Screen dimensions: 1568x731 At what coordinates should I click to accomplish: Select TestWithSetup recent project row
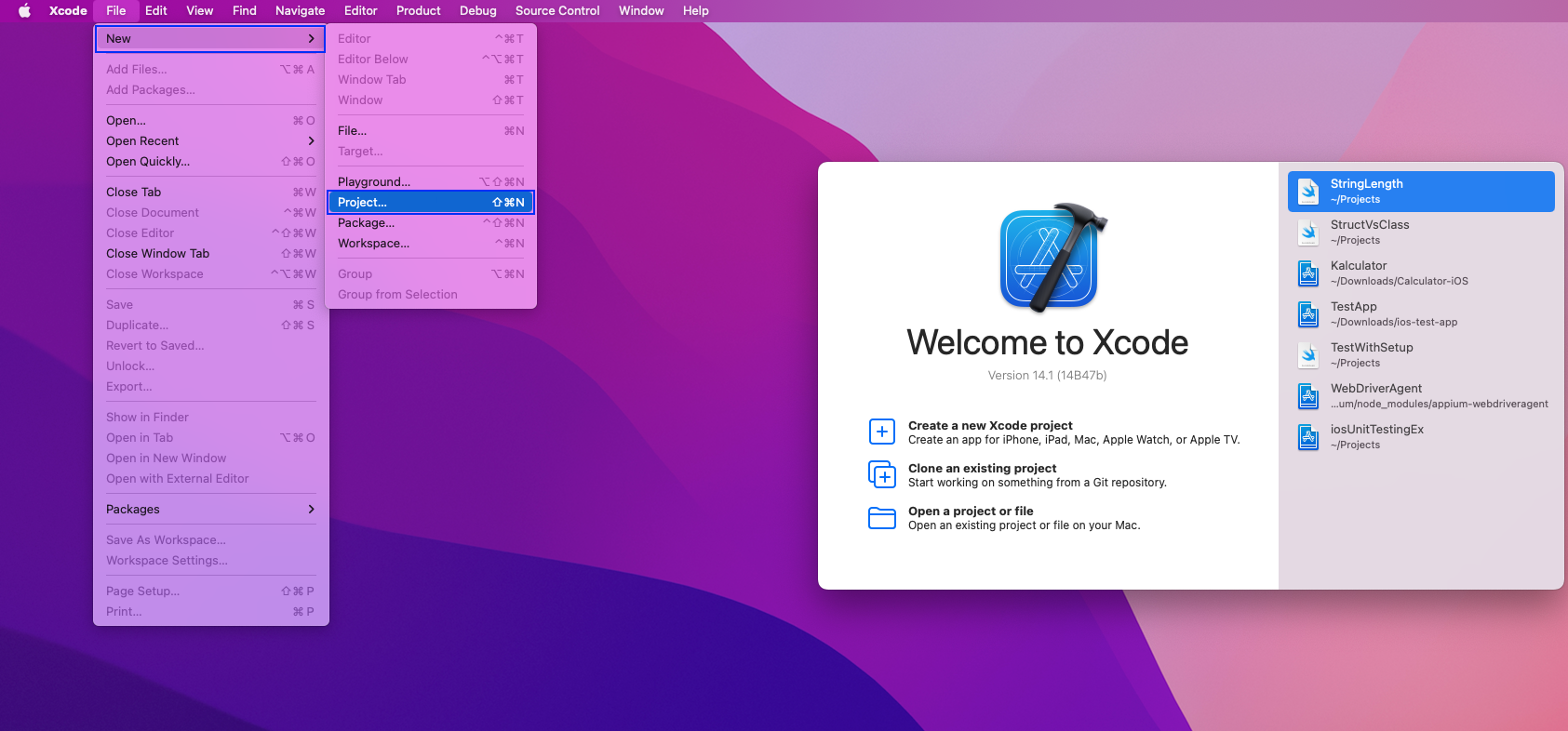click(x=1421, y=355)
